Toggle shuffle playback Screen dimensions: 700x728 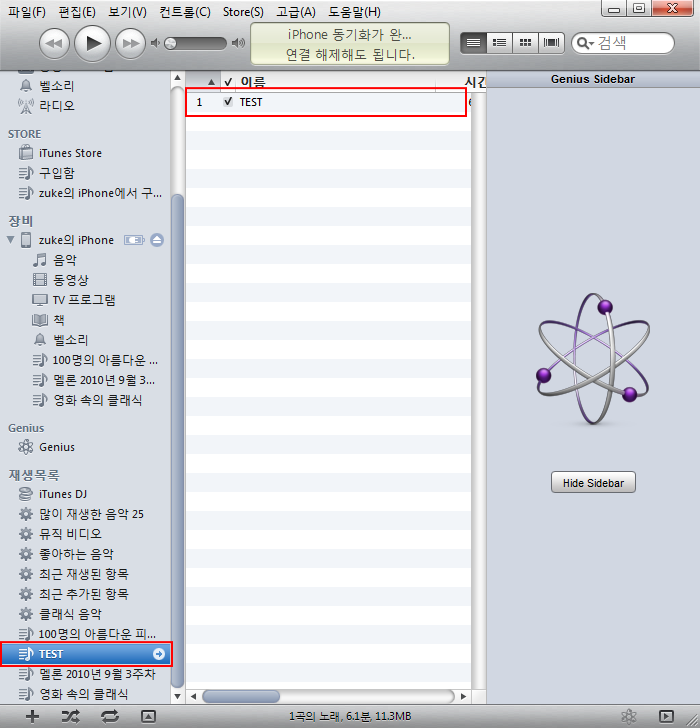click(x=71, y=716)
